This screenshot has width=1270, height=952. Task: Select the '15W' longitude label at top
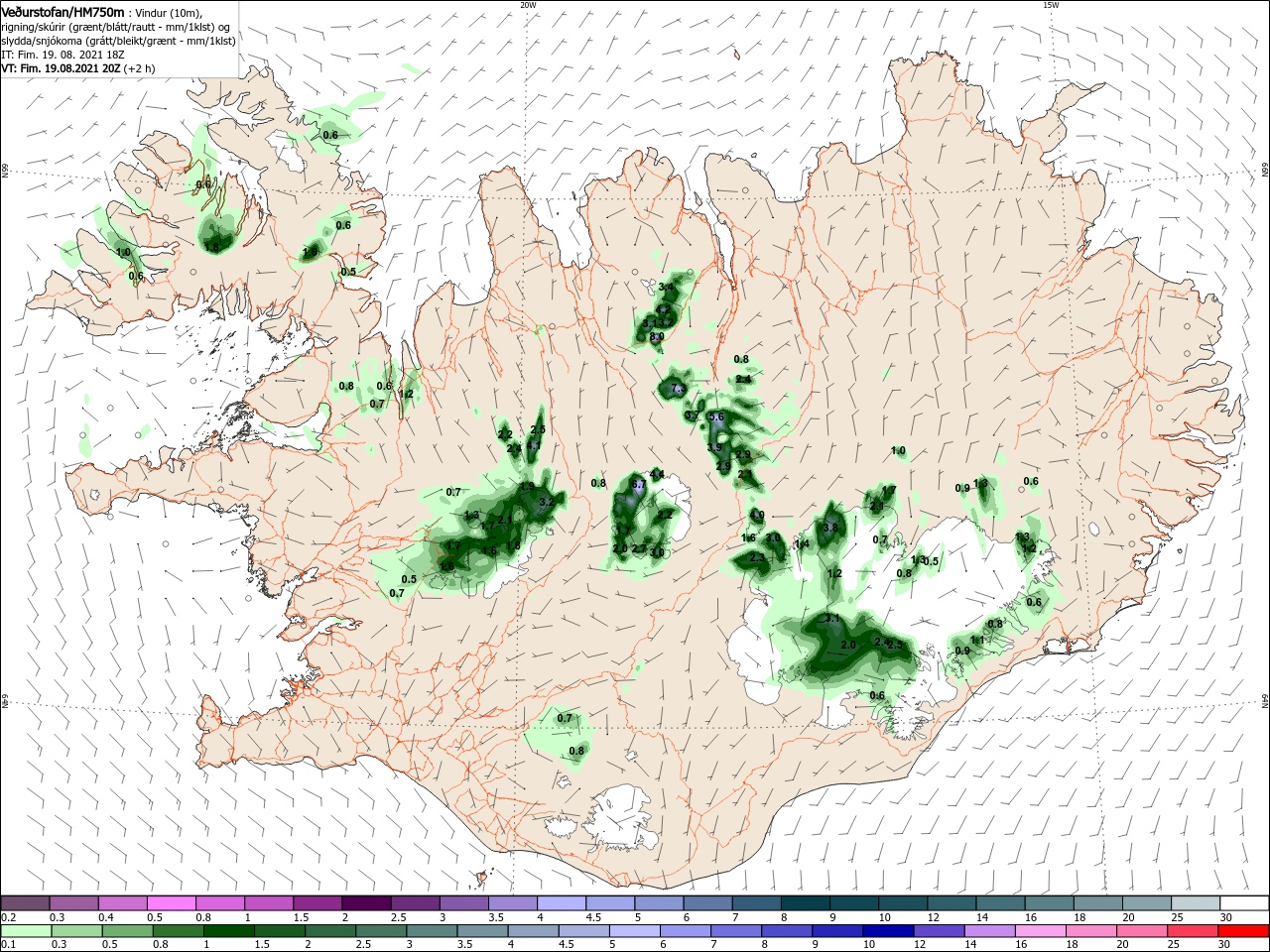pos(1051,4)
